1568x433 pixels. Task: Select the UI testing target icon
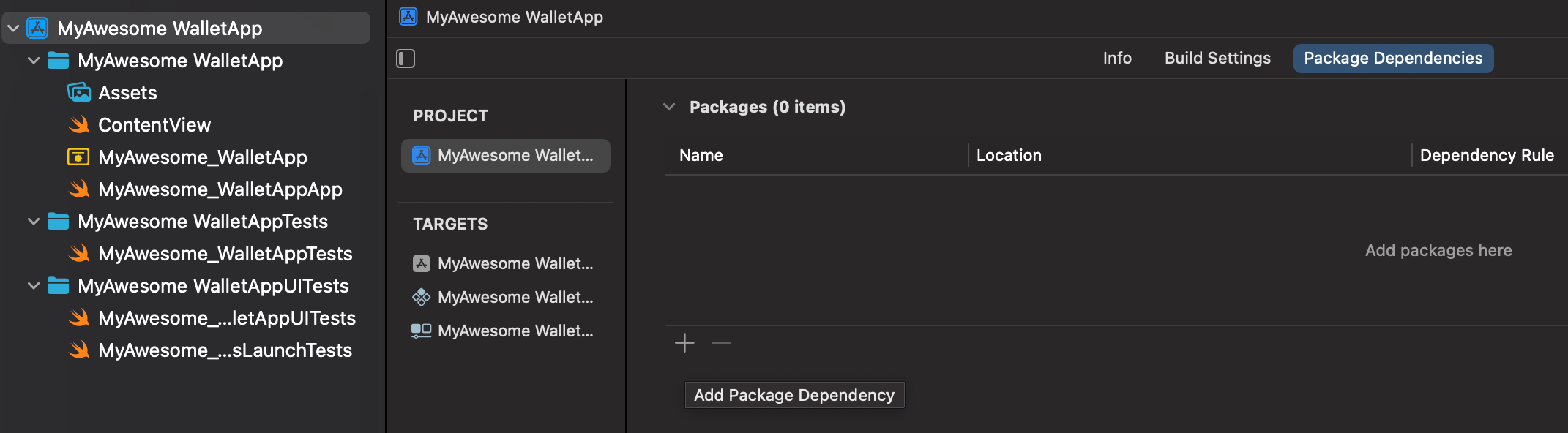[x=422, y=331]
